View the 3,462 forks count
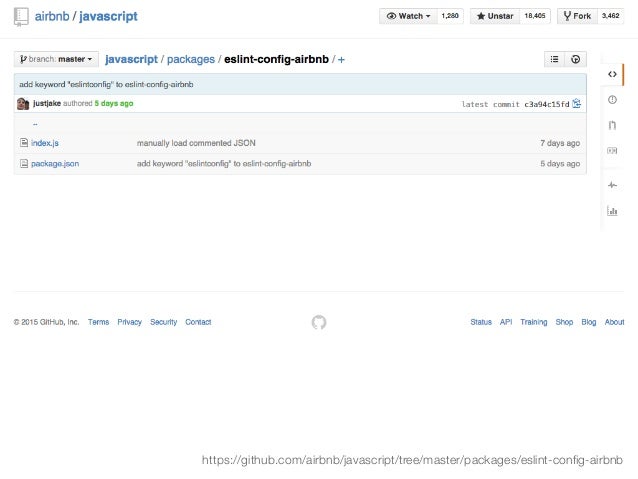This screenshot has width=638, height=479. click(610, 16)
